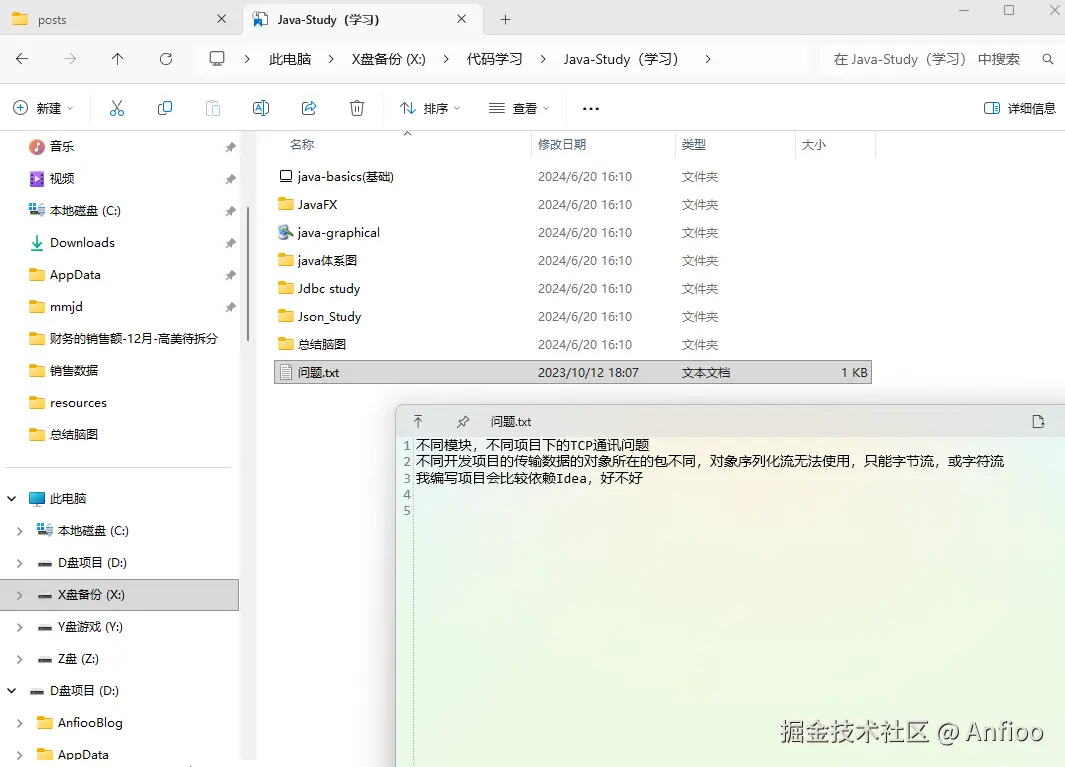Go forward with the right arrow

point(70,59)
